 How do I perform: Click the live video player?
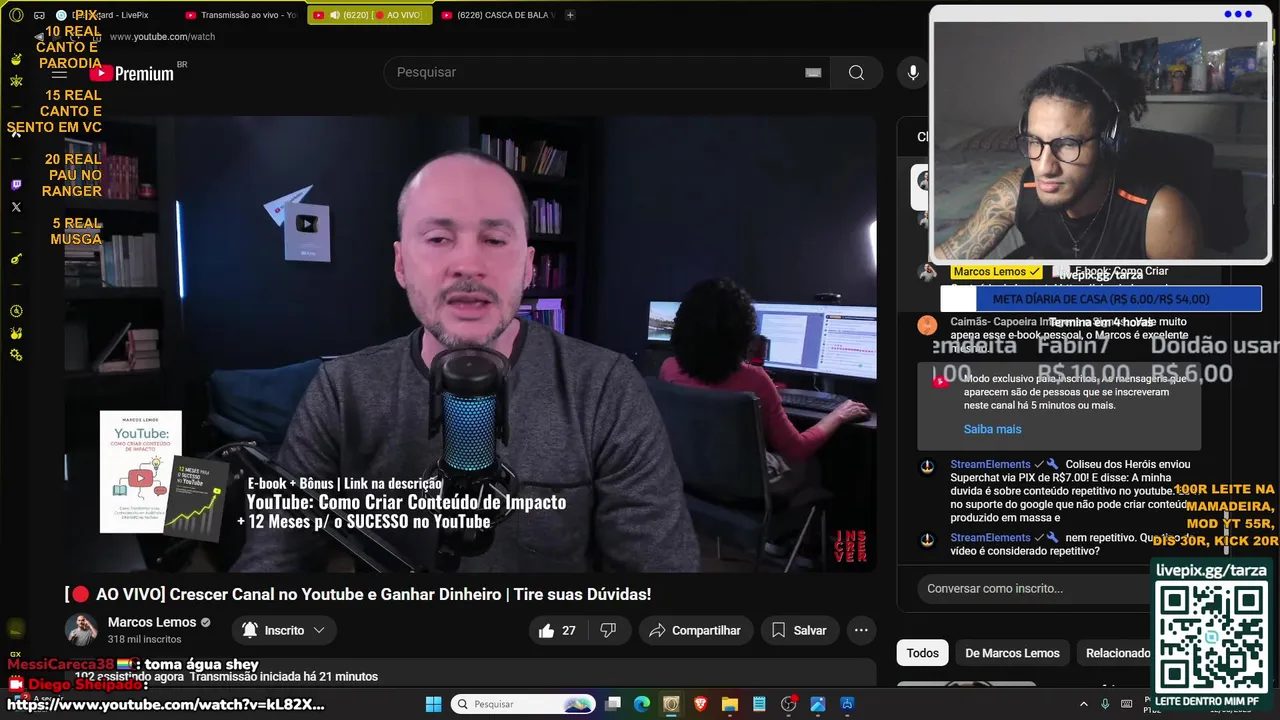pyautogui.click(x=471, y=343)
